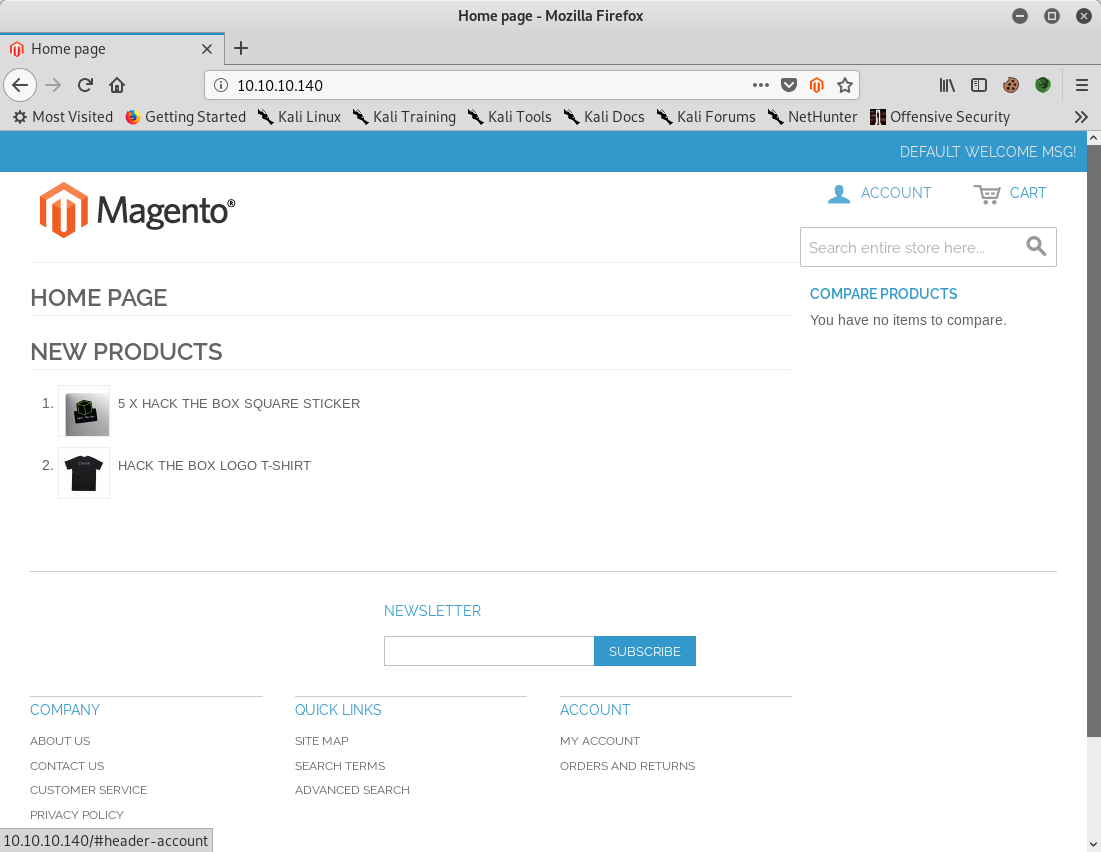This screenshot has height=852, width=1101.
Task: Open Kali Linux bookmark
Action: pos(299,117)
